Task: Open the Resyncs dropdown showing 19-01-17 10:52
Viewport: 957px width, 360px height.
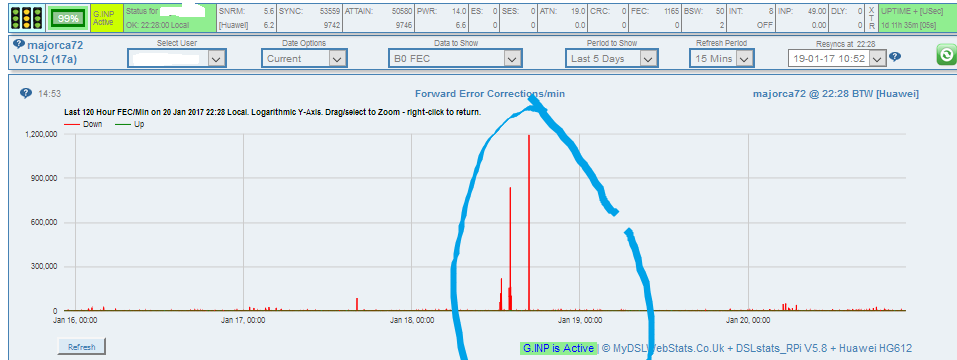Action: pyautogui.click(x=836, y=59)
